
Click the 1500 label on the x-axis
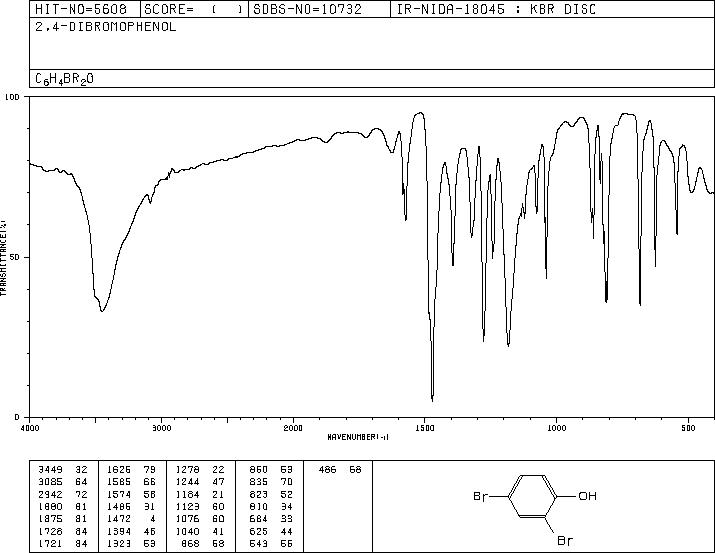pyautogui.click(x=425, y=428)
